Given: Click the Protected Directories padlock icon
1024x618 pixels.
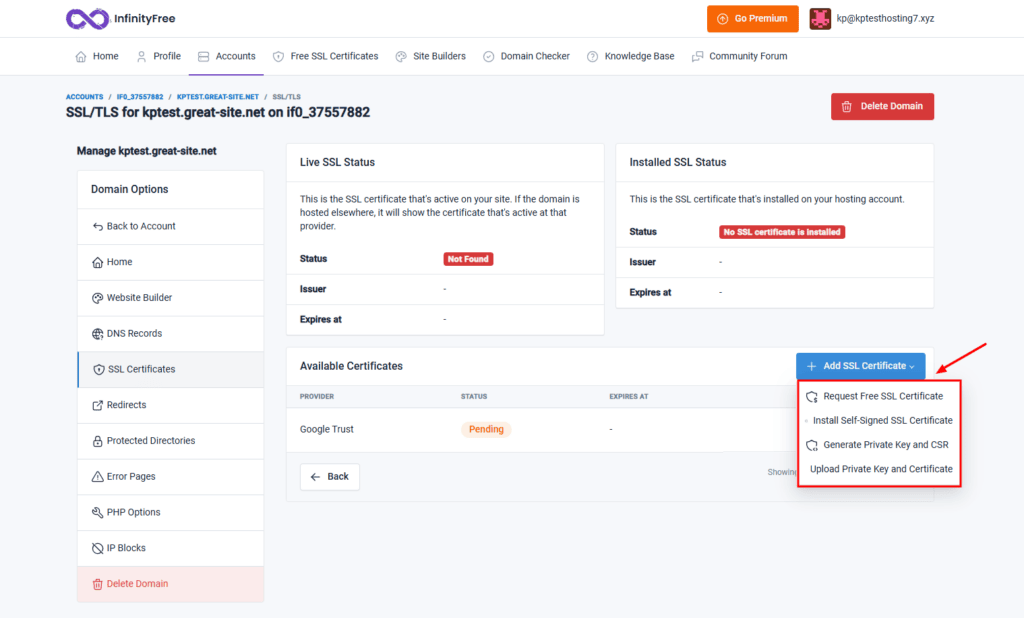Looking at the screenshot, I should (97, 440).
